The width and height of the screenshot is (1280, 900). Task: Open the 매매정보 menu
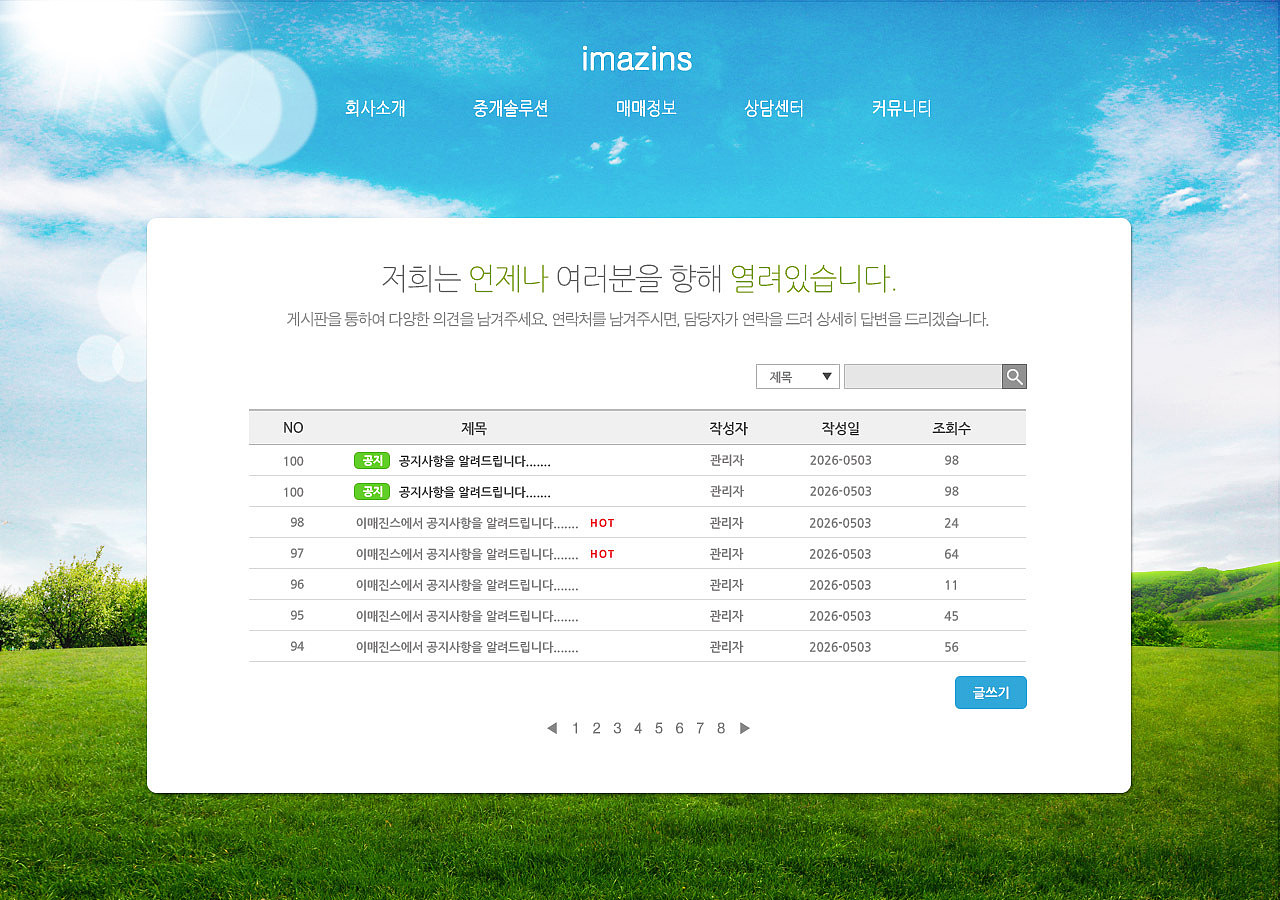(x=646, y=108)
